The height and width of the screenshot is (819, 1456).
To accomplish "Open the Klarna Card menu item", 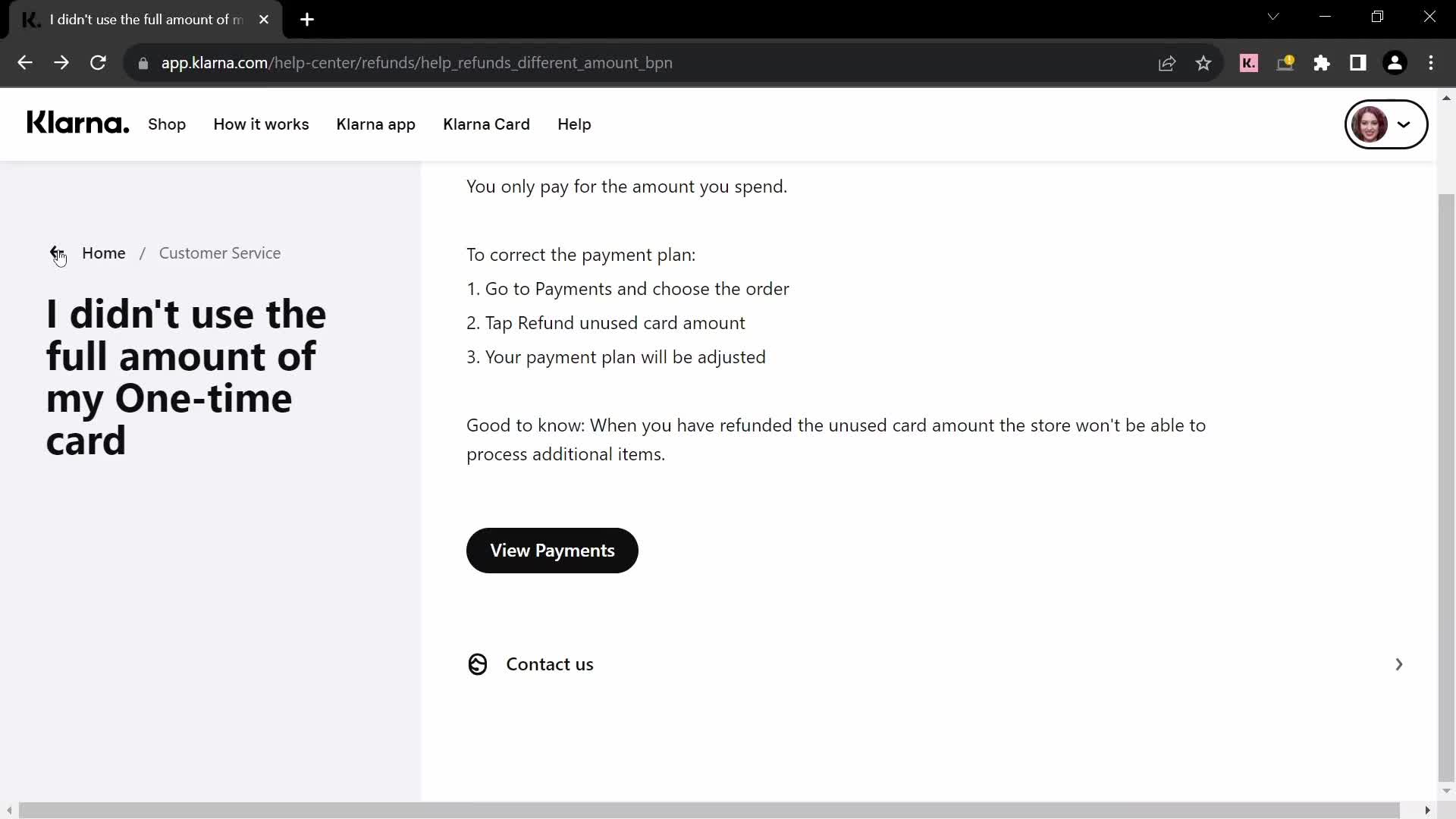I will click(x=486, y=124).
